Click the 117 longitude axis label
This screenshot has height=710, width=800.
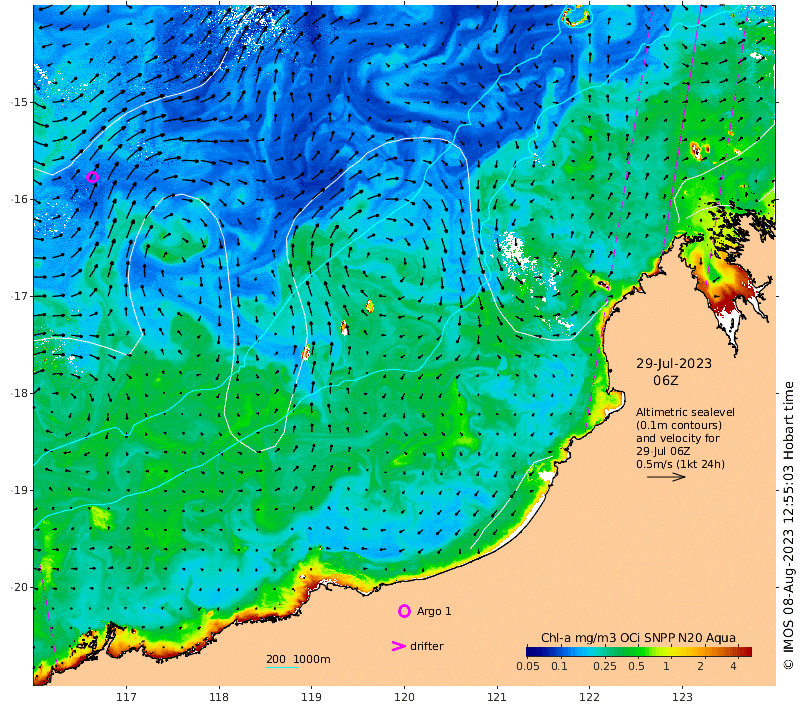(126, 697)
